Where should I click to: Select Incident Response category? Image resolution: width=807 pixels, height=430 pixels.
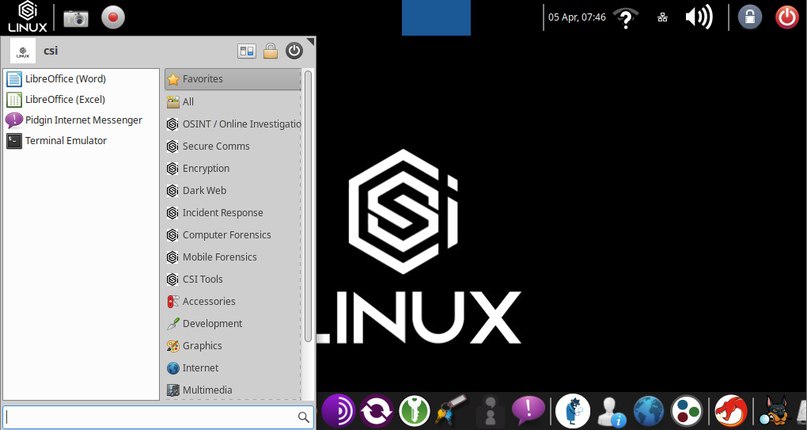pyautogui.click(x=233, y=213)
